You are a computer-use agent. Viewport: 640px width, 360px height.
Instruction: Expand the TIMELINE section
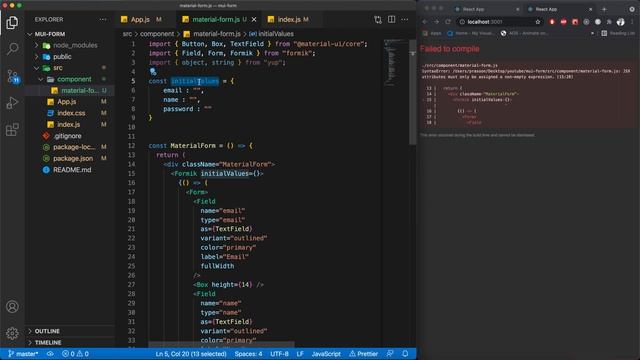pyautogui.click(x=30, y=342)
